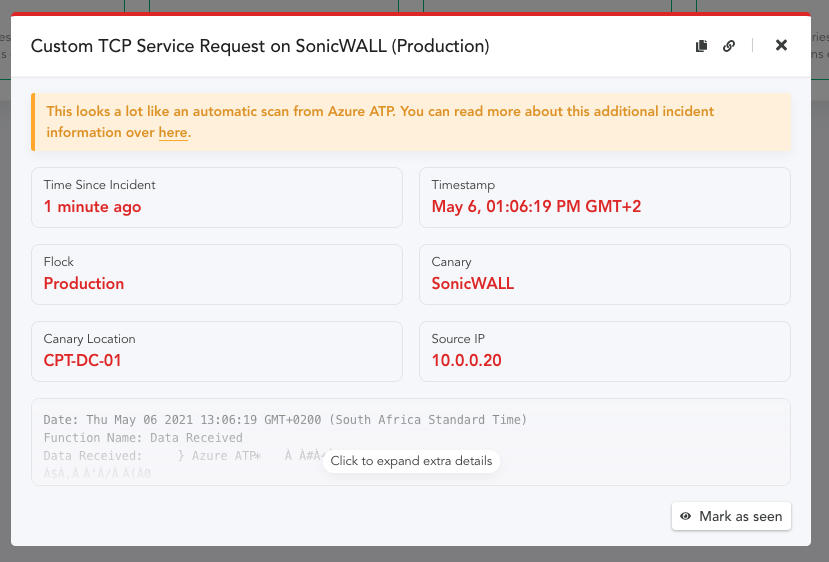The height and width of the screenshot is (562, 829).
Task: Click the Custom TCP Service Request title
Action: point(260,46)
